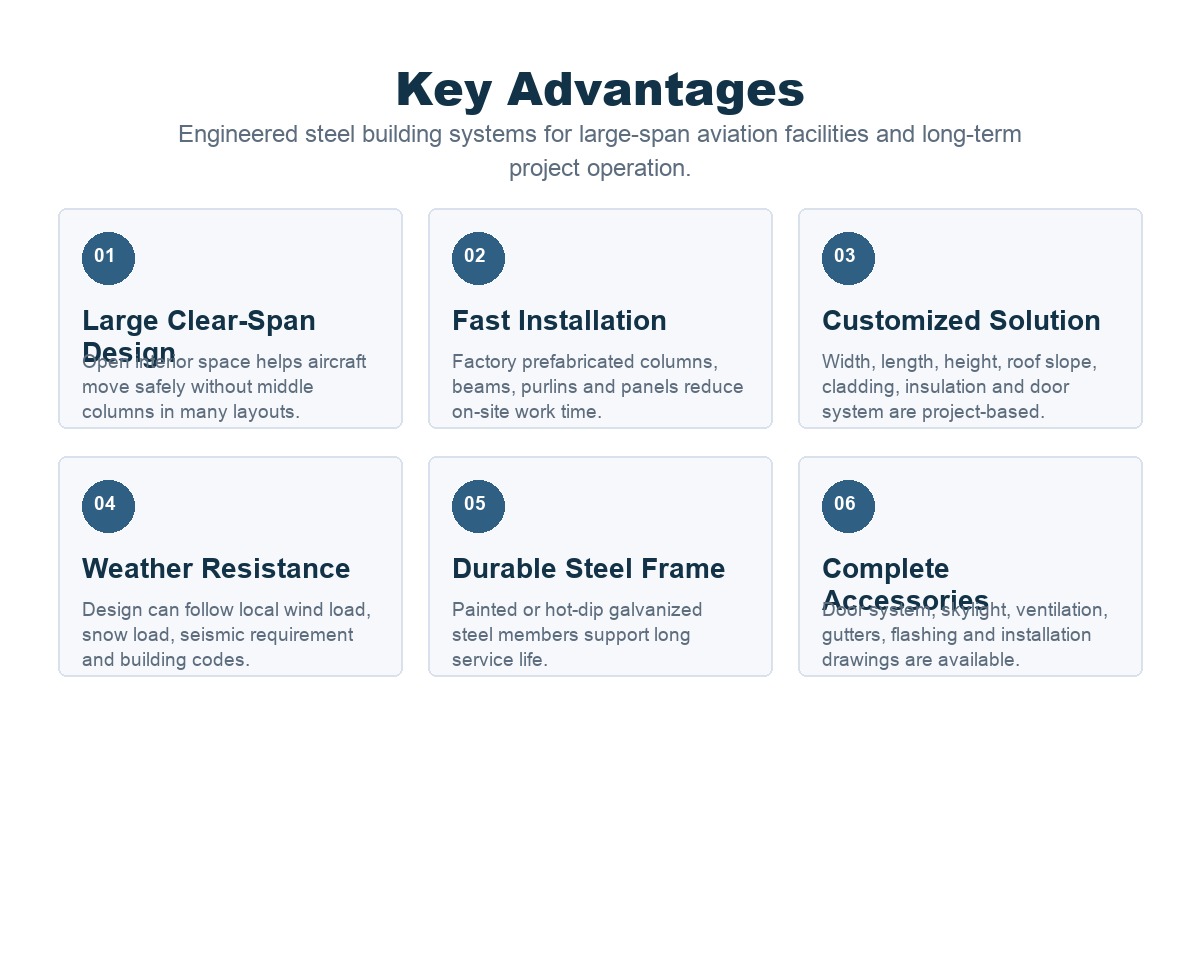Click the 01 number badge
1200x980 pixels.
[x=108, y=258]
